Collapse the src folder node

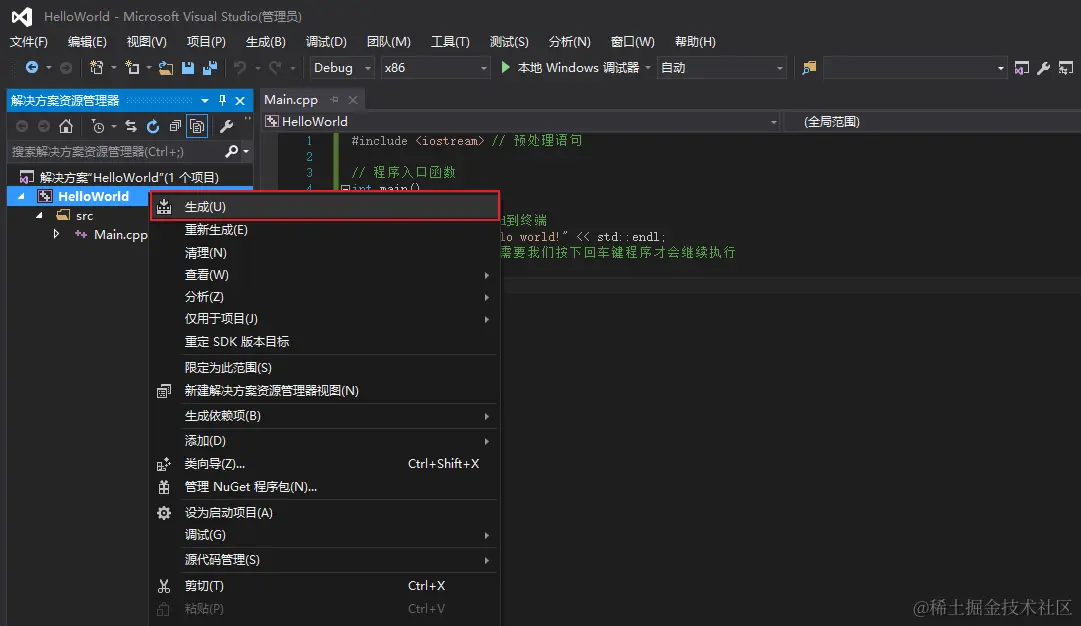[x=39, y=215]
